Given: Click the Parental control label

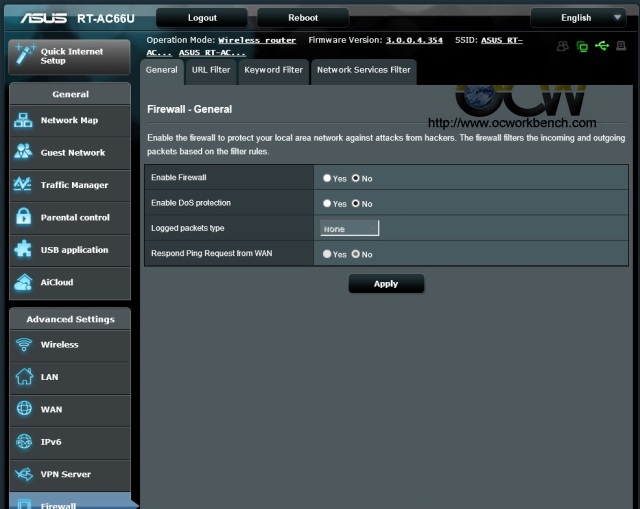Looking at the screenshot, I should point(75,218).
